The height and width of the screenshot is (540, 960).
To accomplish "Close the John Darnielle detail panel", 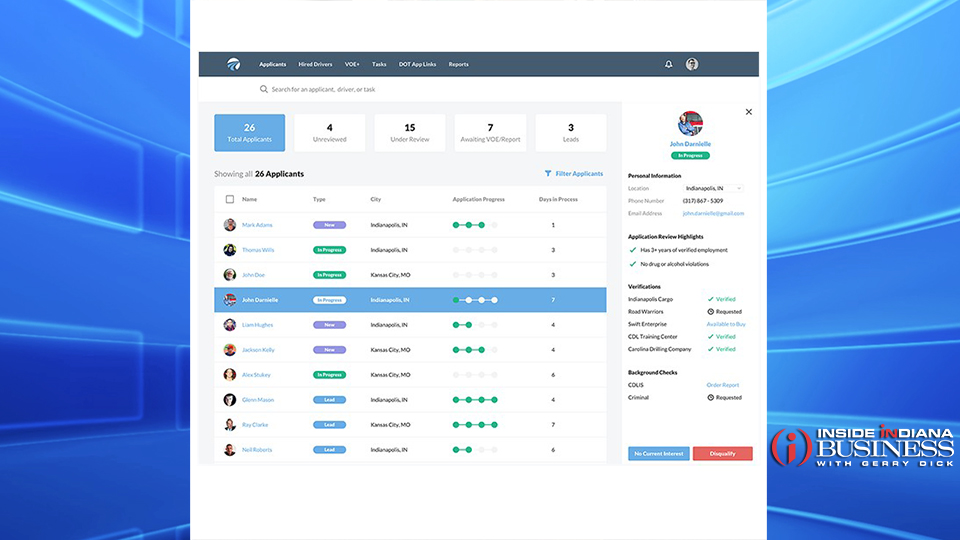I will point(749,112).
